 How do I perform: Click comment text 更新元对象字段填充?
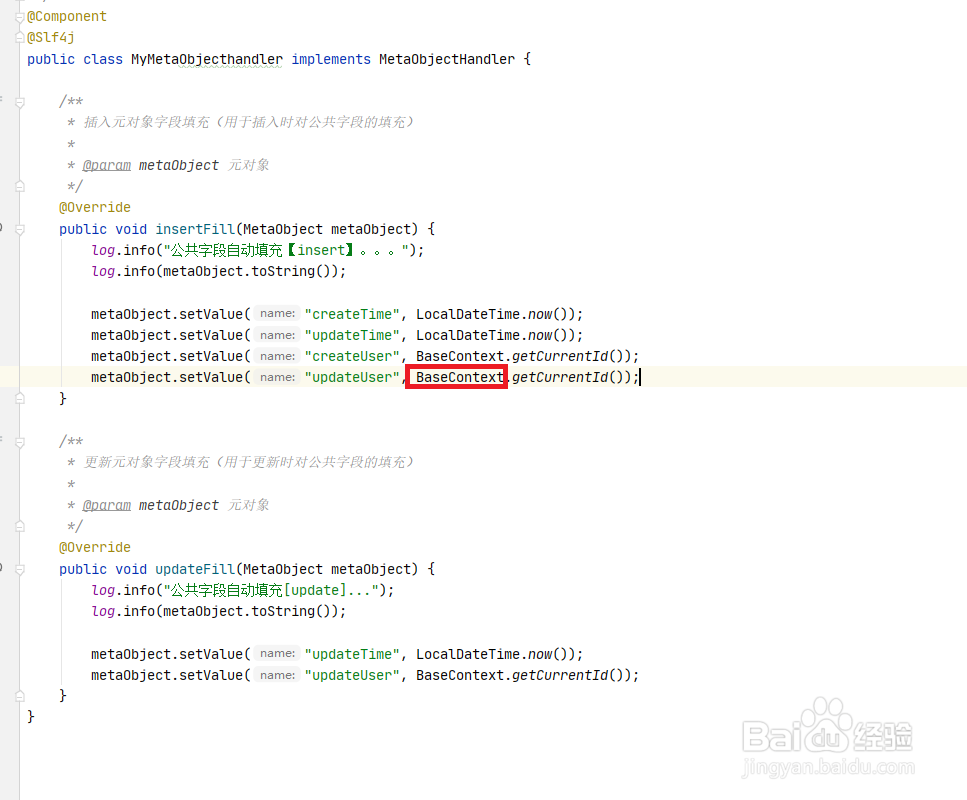click(x=147, y=462)
